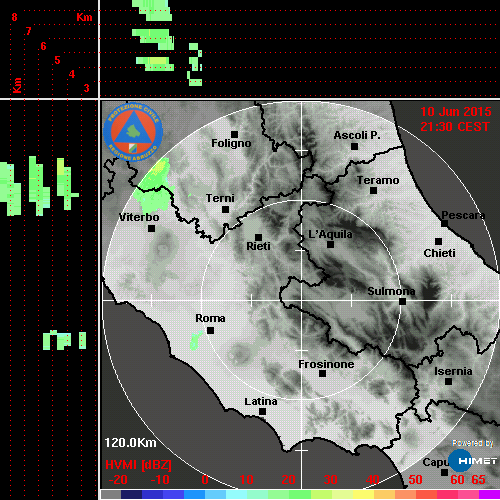Click the Roma city label
Image resolution: width=500 pixels, height=500 pixels.
click(210, 318)
